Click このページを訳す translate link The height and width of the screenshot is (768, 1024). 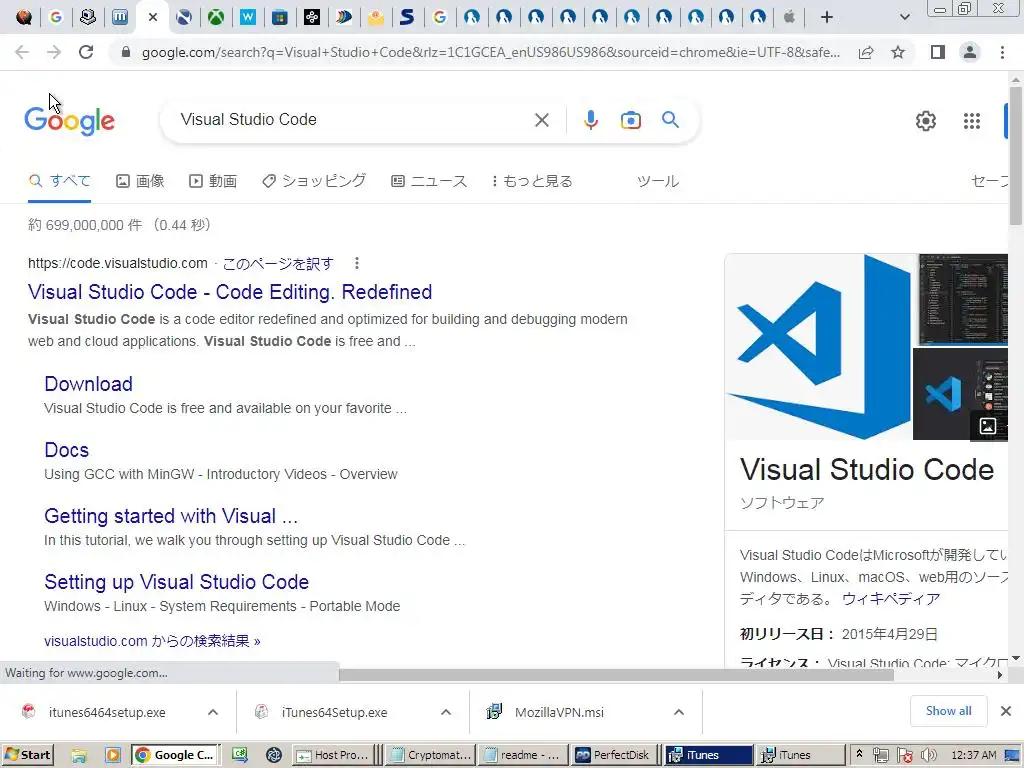click(x=278, y=263)
